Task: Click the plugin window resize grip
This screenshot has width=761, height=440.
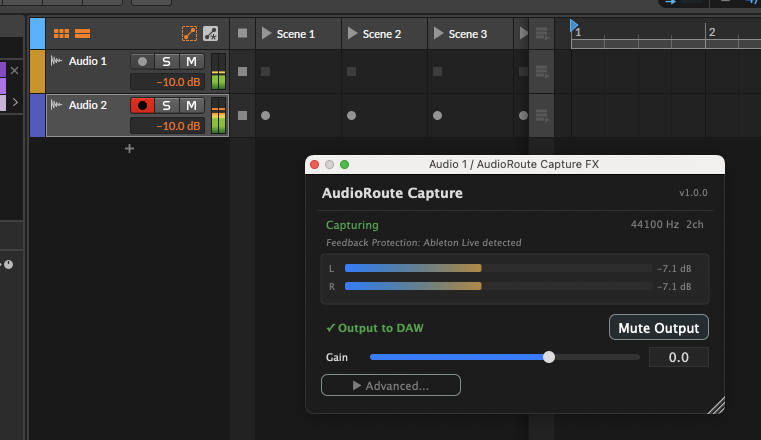Action: point(716,405)
